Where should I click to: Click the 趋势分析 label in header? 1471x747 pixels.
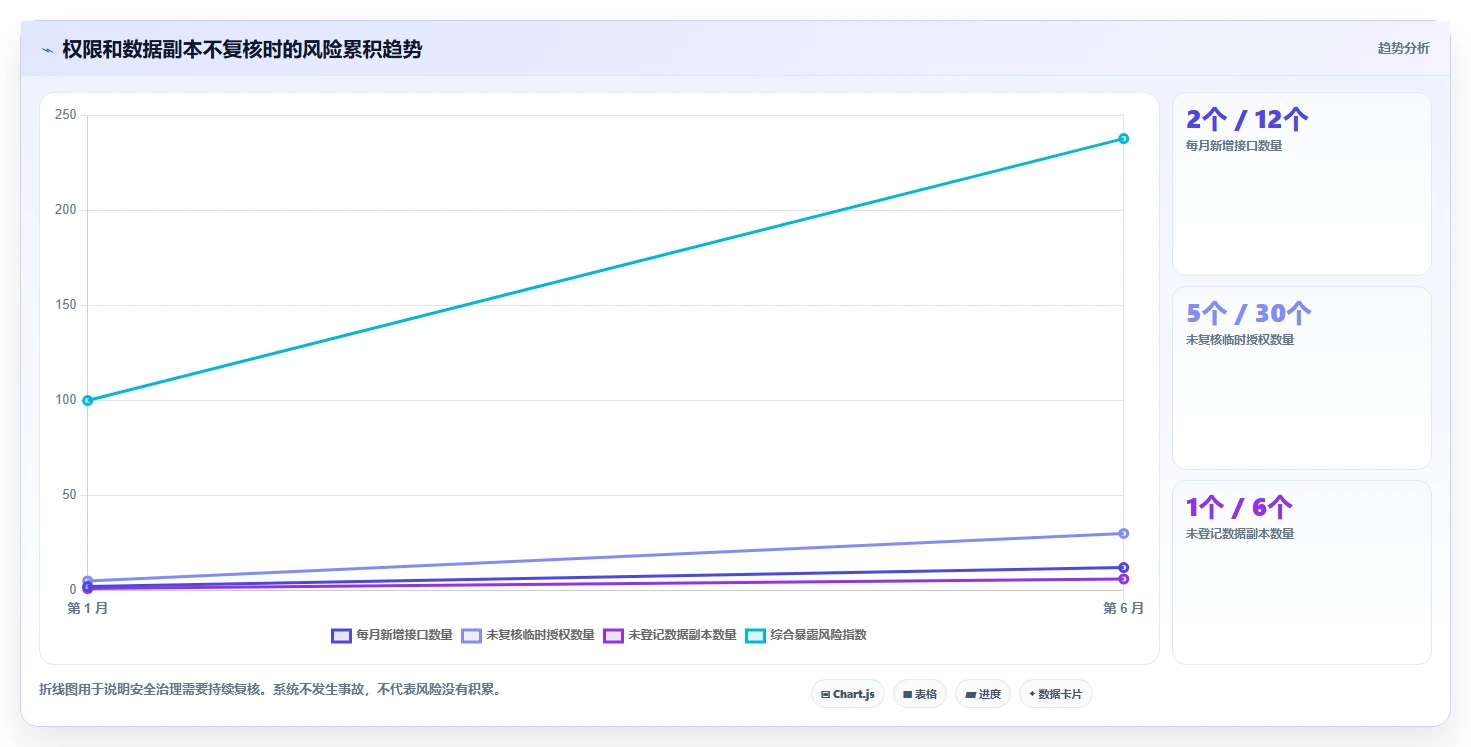tap(1403, 49)
